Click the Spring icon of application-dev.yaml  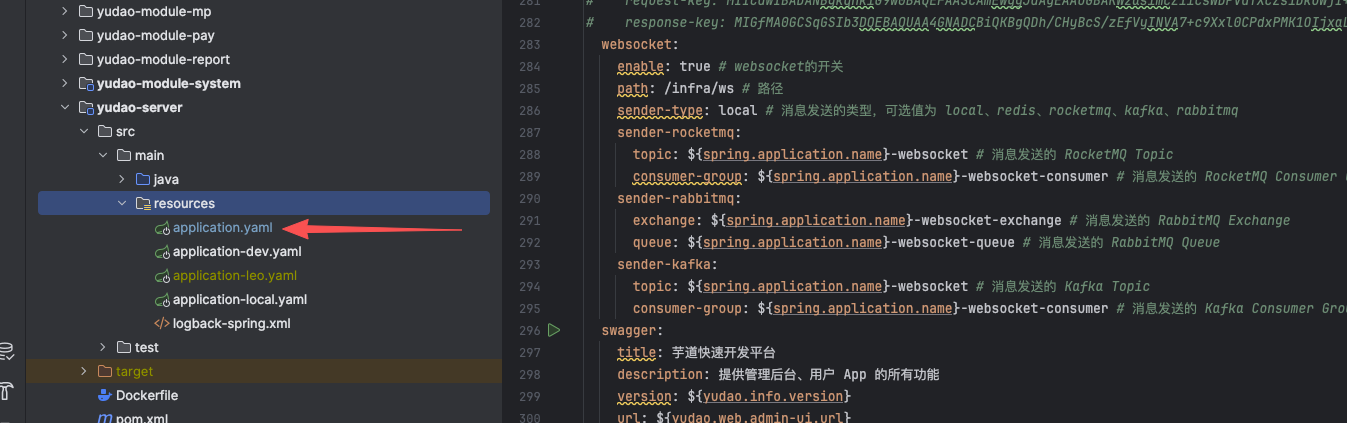tap(161, 252)
